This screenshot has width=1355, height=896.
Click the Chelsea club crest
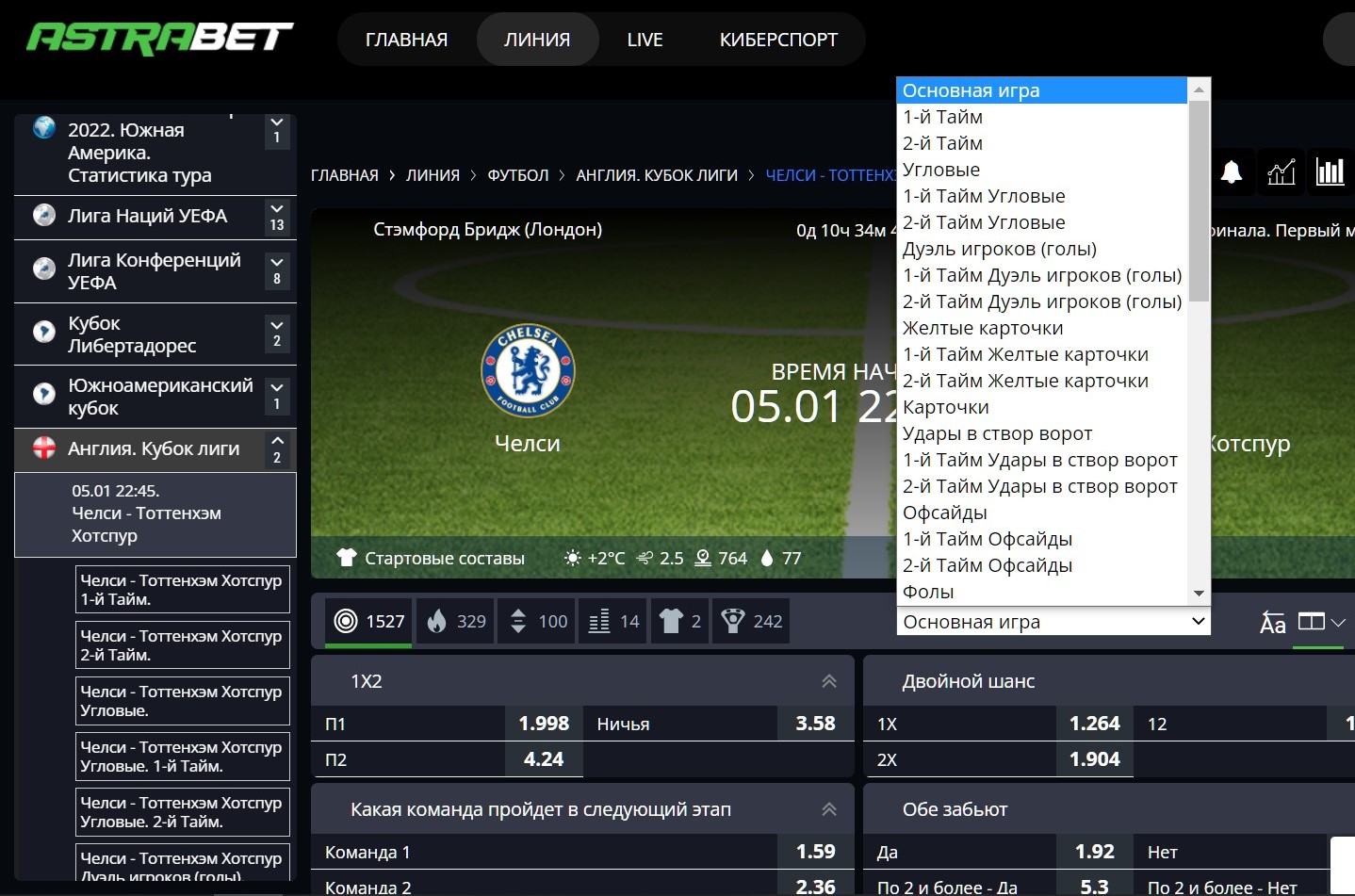point(528,371)
